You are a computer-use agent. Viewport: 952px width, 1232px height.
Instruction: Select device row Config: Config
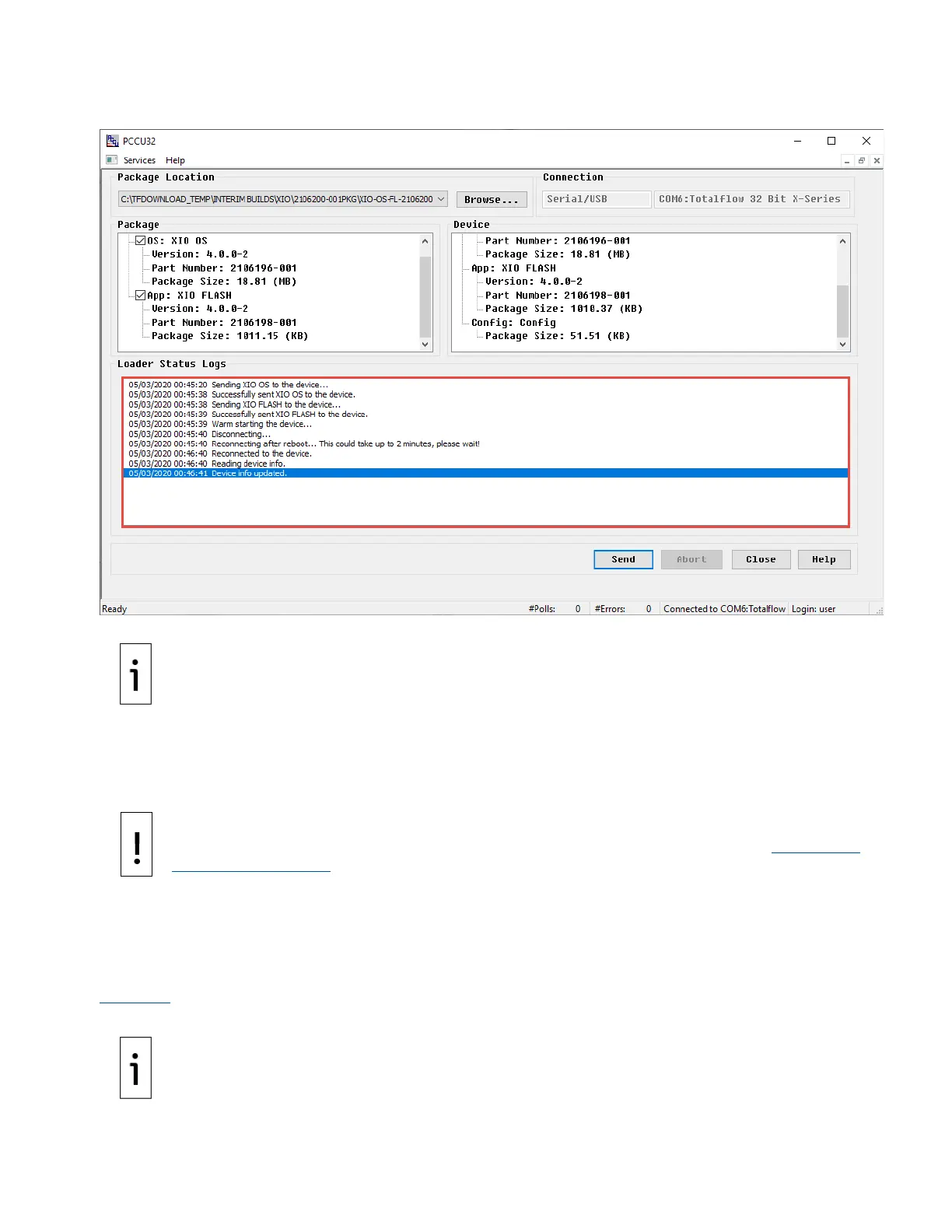pyautogui.click(x=513, y=323)
